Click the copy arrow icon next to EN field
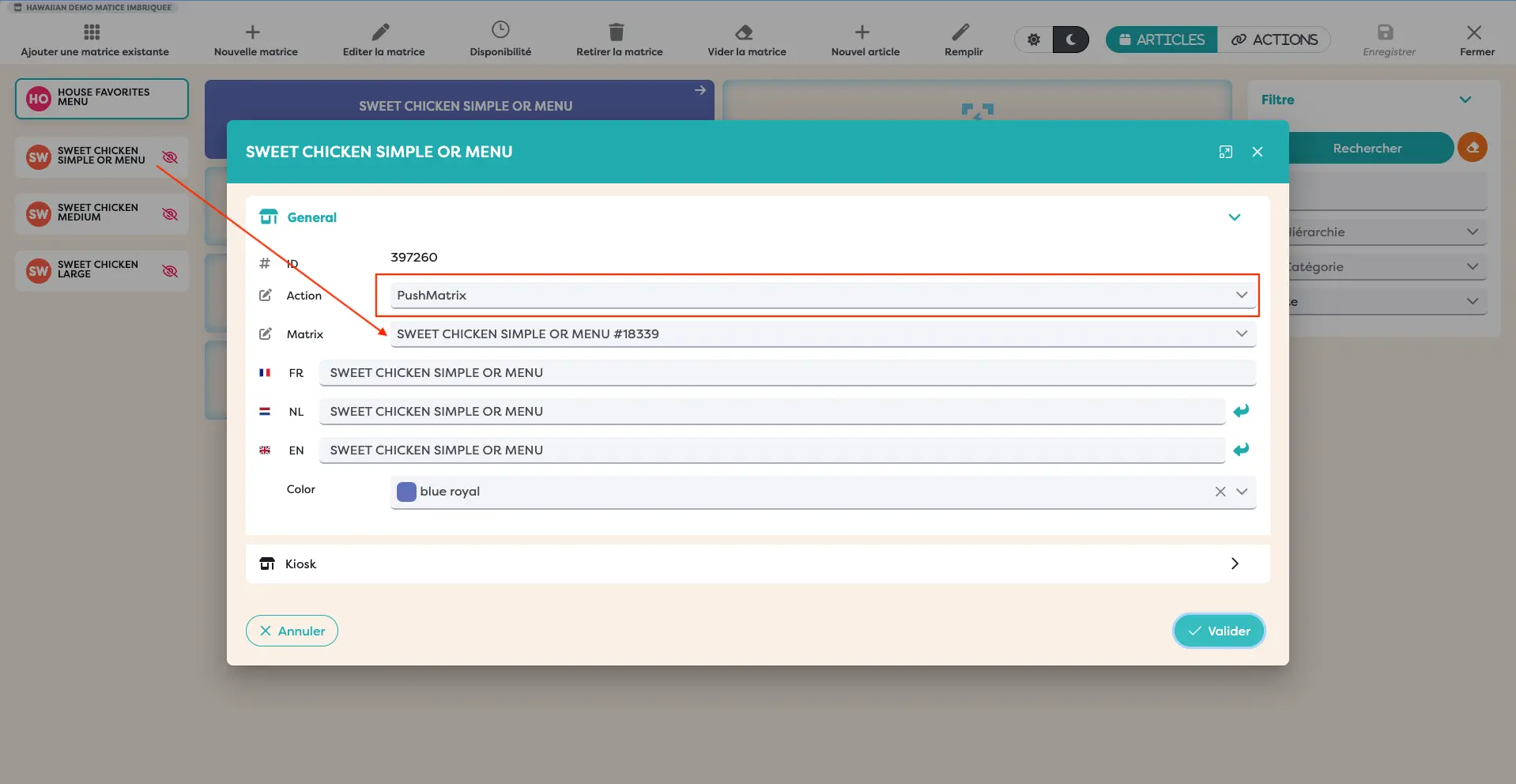The width and height of the screenshot is (1516, 784). pos(1241,450)
